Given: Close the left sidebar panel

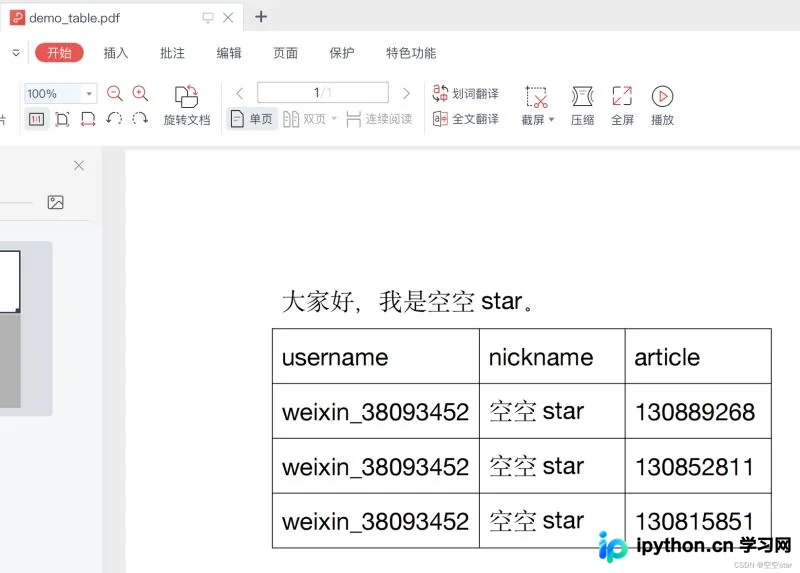Looking at the screenshot, I should [79, 165].
